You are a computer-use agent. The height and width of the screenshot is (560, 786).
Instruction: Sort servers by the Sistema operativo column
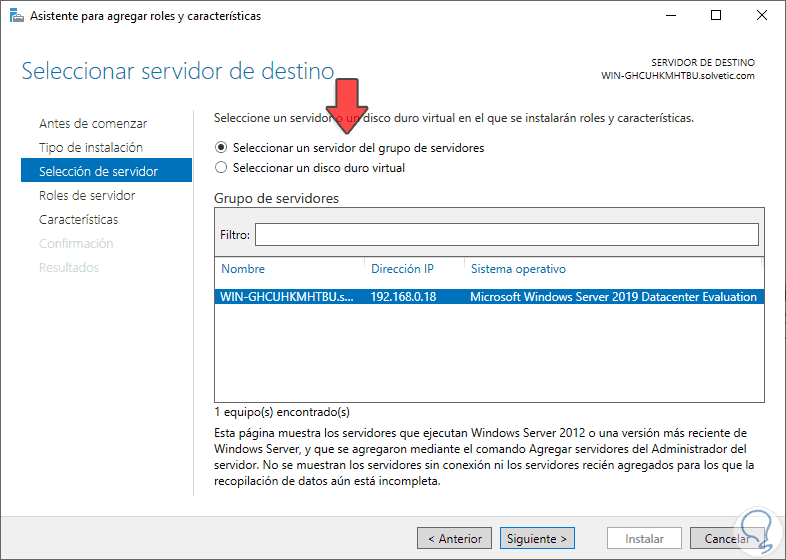point(518,269)
